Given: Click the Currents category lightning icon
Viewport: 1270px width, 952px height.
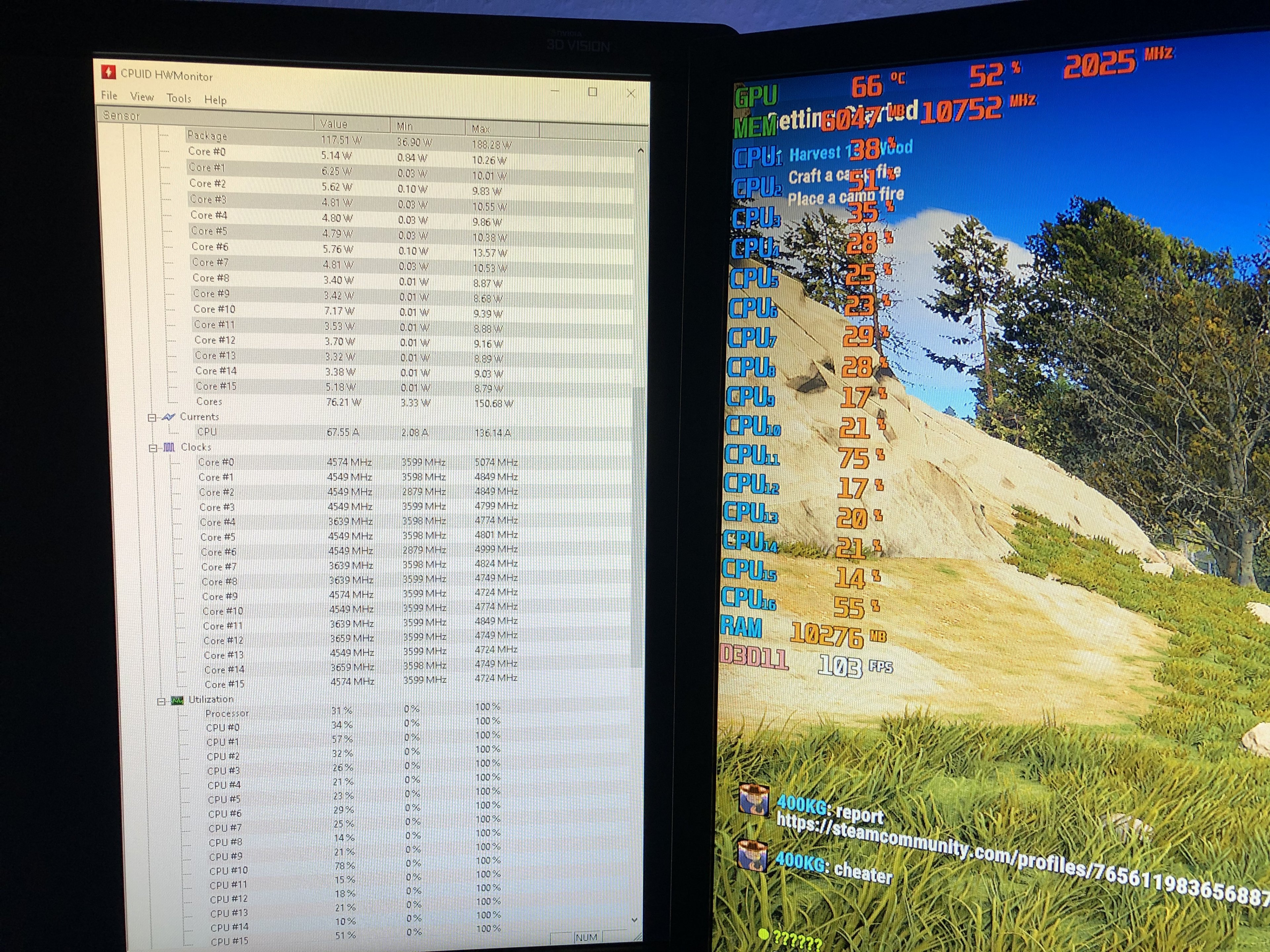Looking at the screenshot, I should [168, 417].
